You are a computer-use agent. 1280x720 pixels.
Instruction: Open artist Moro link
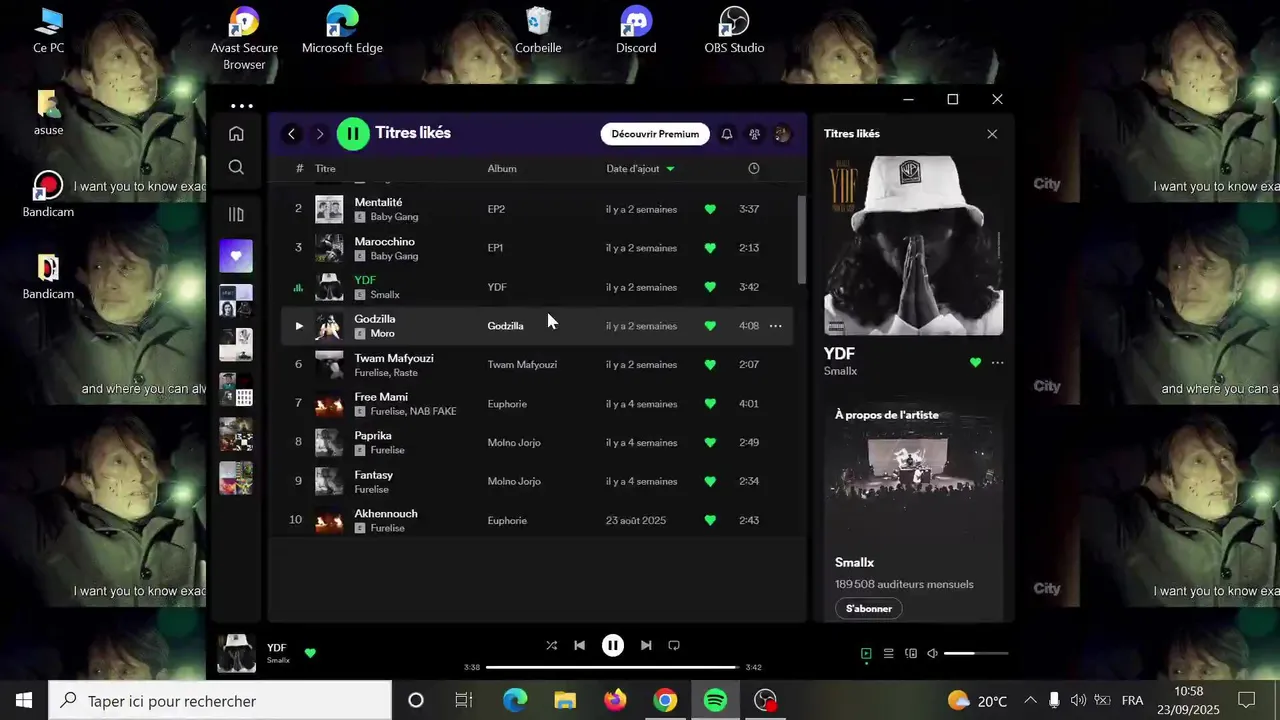(x=382, y=334)
